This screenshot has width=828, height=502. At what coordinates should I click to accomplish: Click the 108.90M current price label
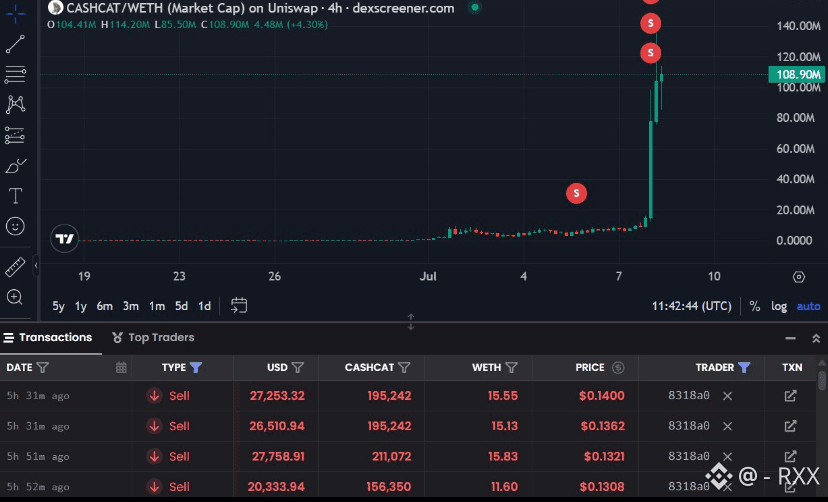797,74
